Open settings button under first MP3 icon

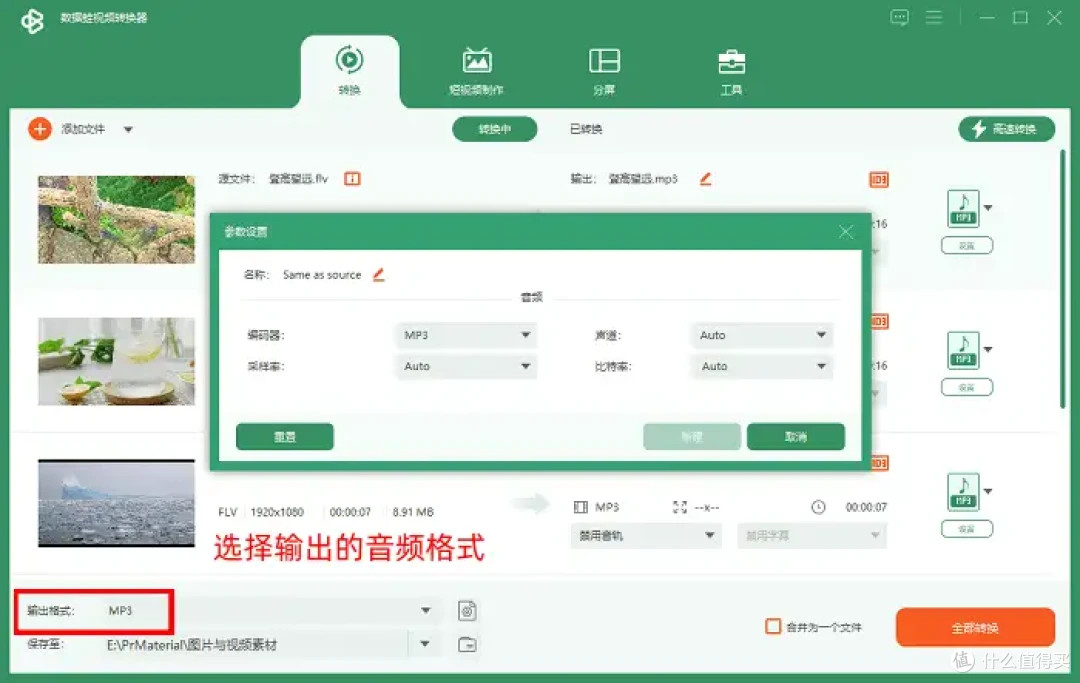(967, 245)
